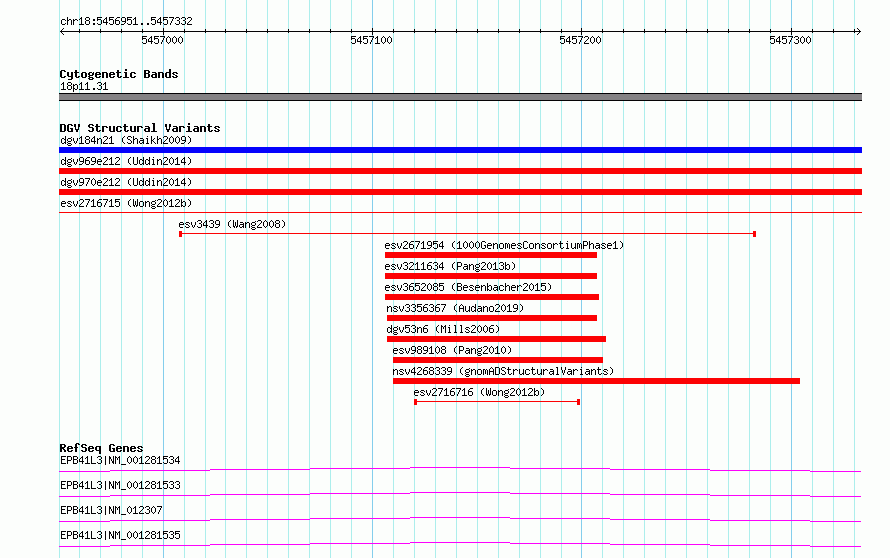The width and height of the screenshot is (890, 558).
Task: Click the esv3652085 red variant bar
Action: tap(492, 297)
